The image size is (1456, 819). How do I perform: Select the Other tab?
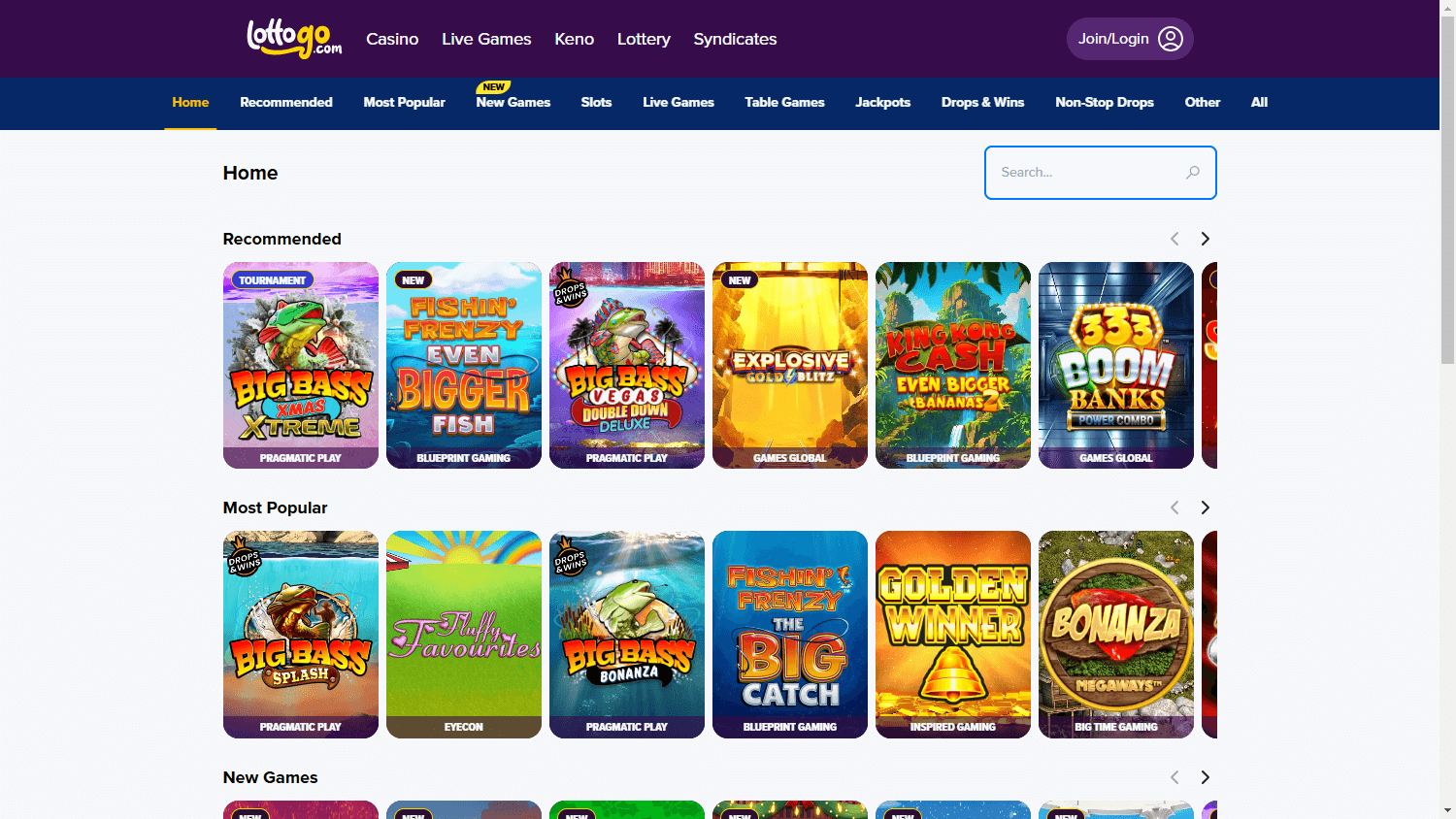(1203, 102)
